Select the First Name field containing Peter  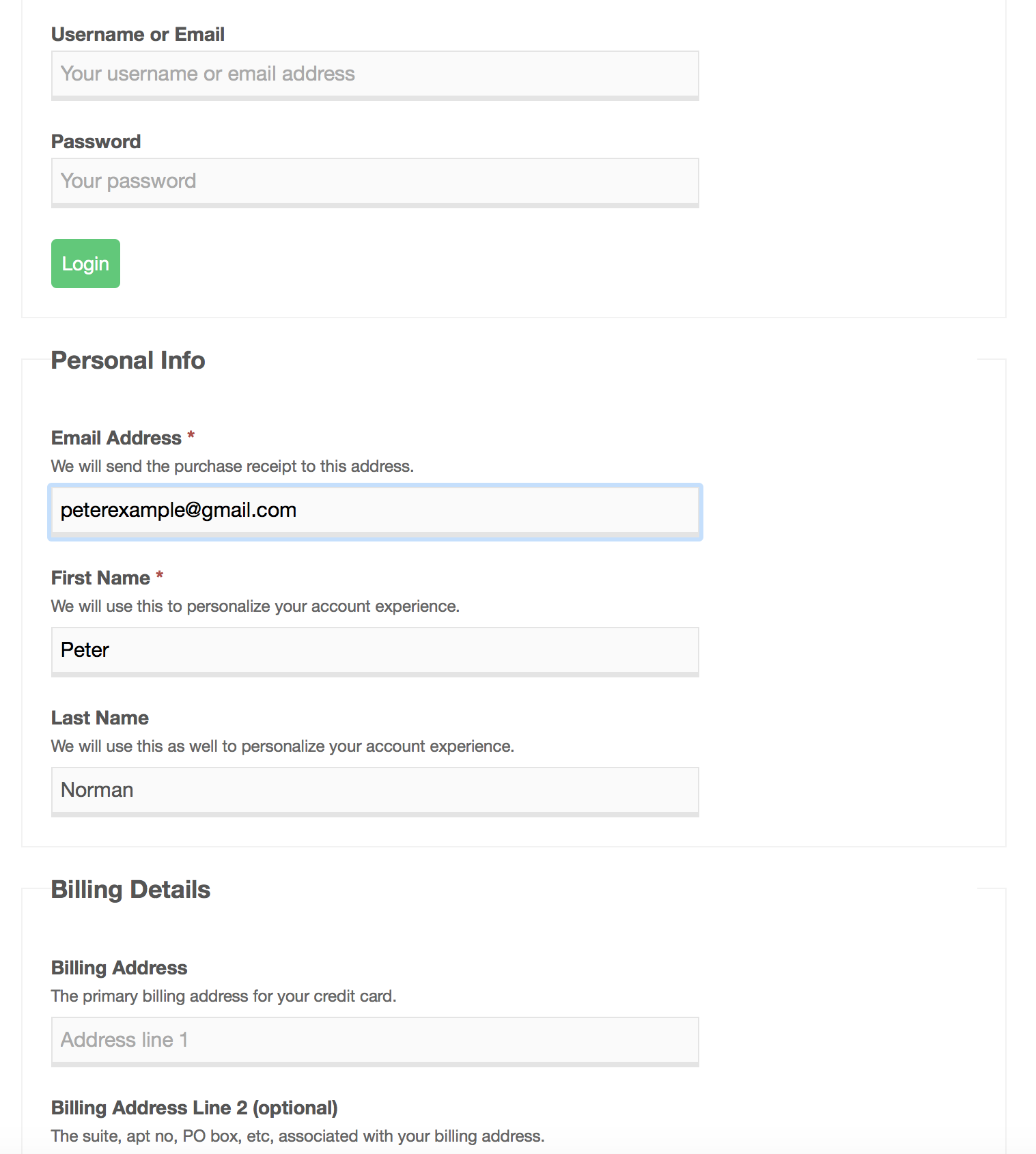(x=375, y=651)
